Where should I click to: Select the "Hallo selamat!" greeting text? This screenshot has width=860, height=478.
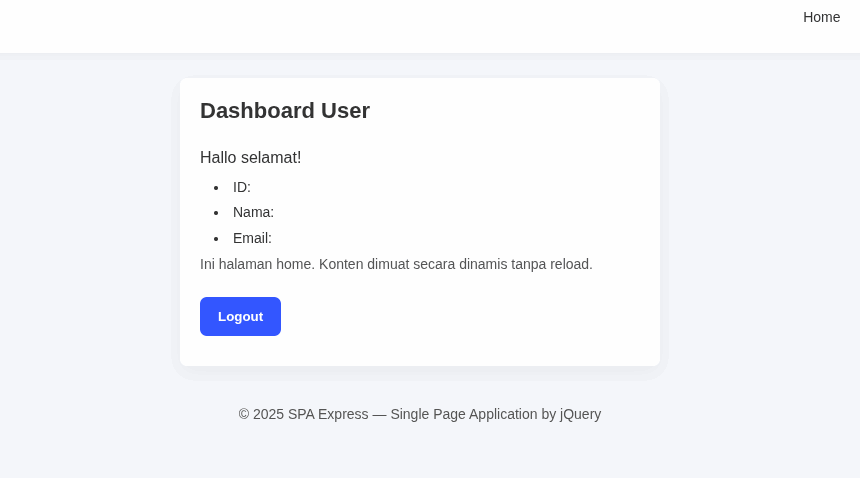click(250, 157)
